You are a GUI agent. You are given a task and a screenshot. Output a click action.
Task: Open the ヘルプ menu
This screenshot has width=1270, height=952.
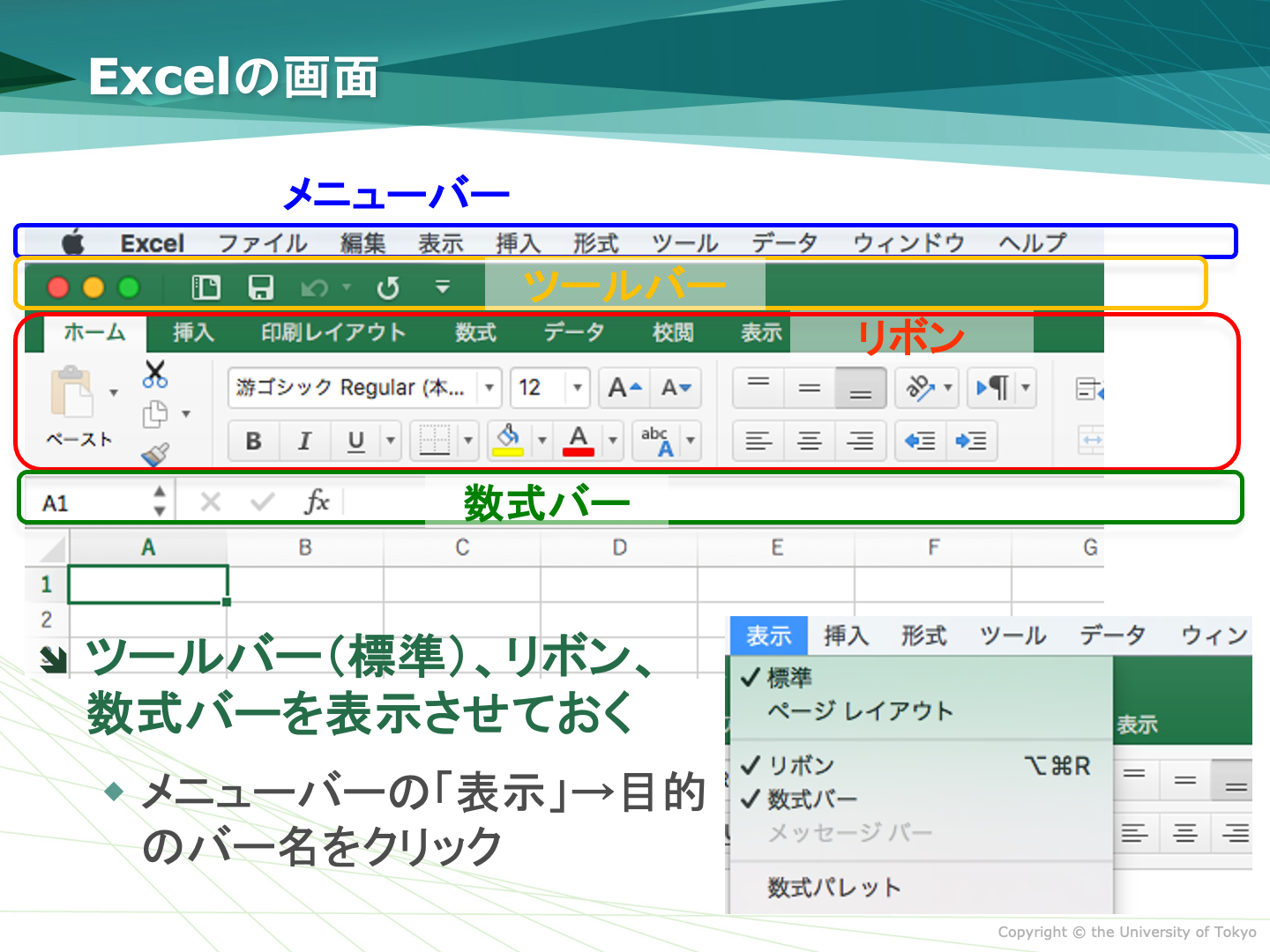pyautogui.click(x=1032, y=242)
